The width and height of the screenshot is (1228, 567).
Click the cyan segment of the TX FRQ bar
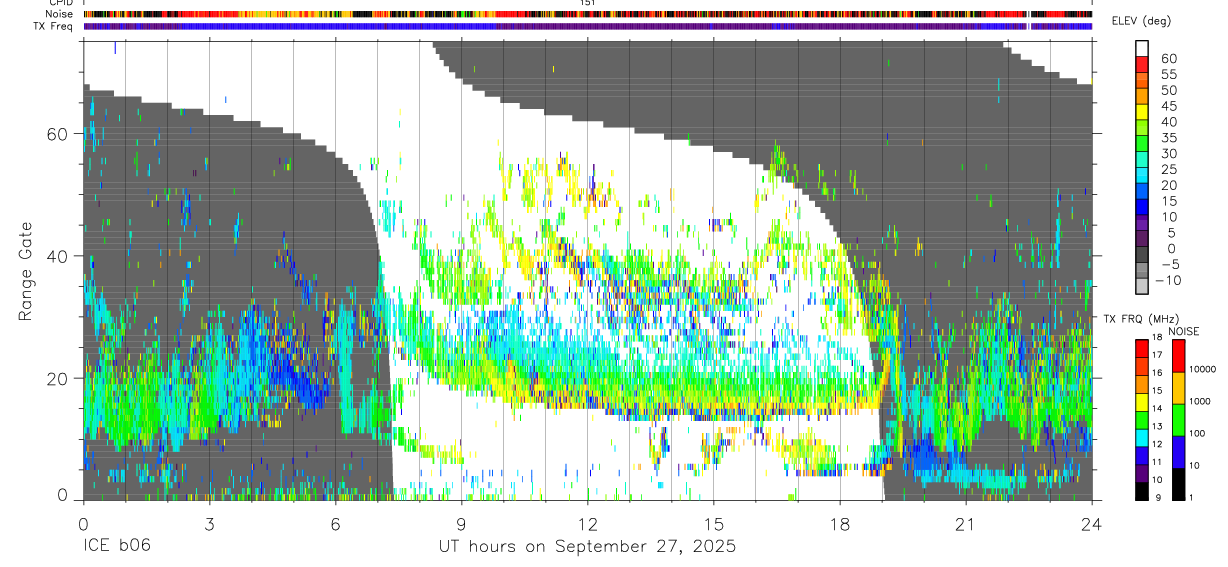pyautogui.click(x=1141, y=438)
